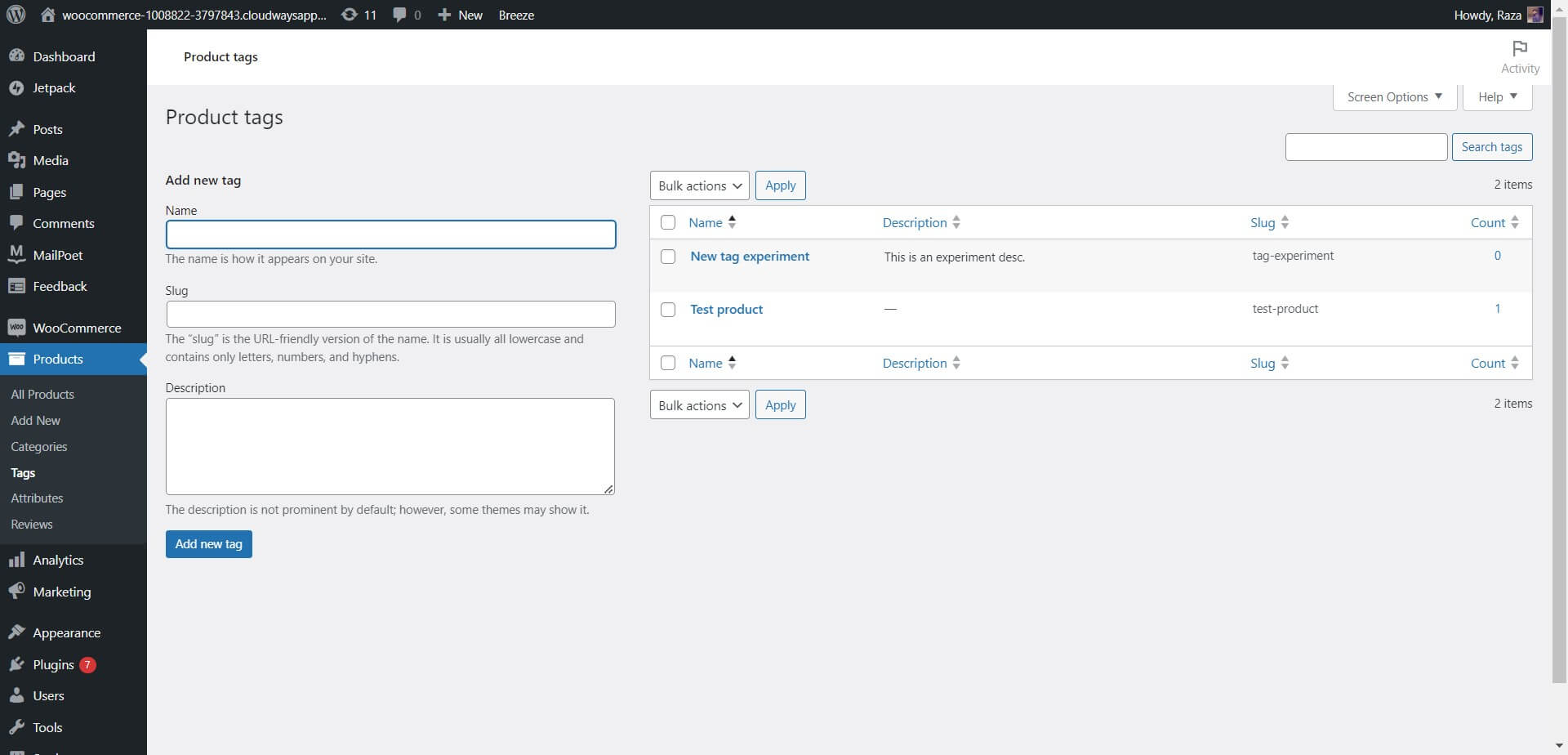Sort by Slug in the table header

1270,222
